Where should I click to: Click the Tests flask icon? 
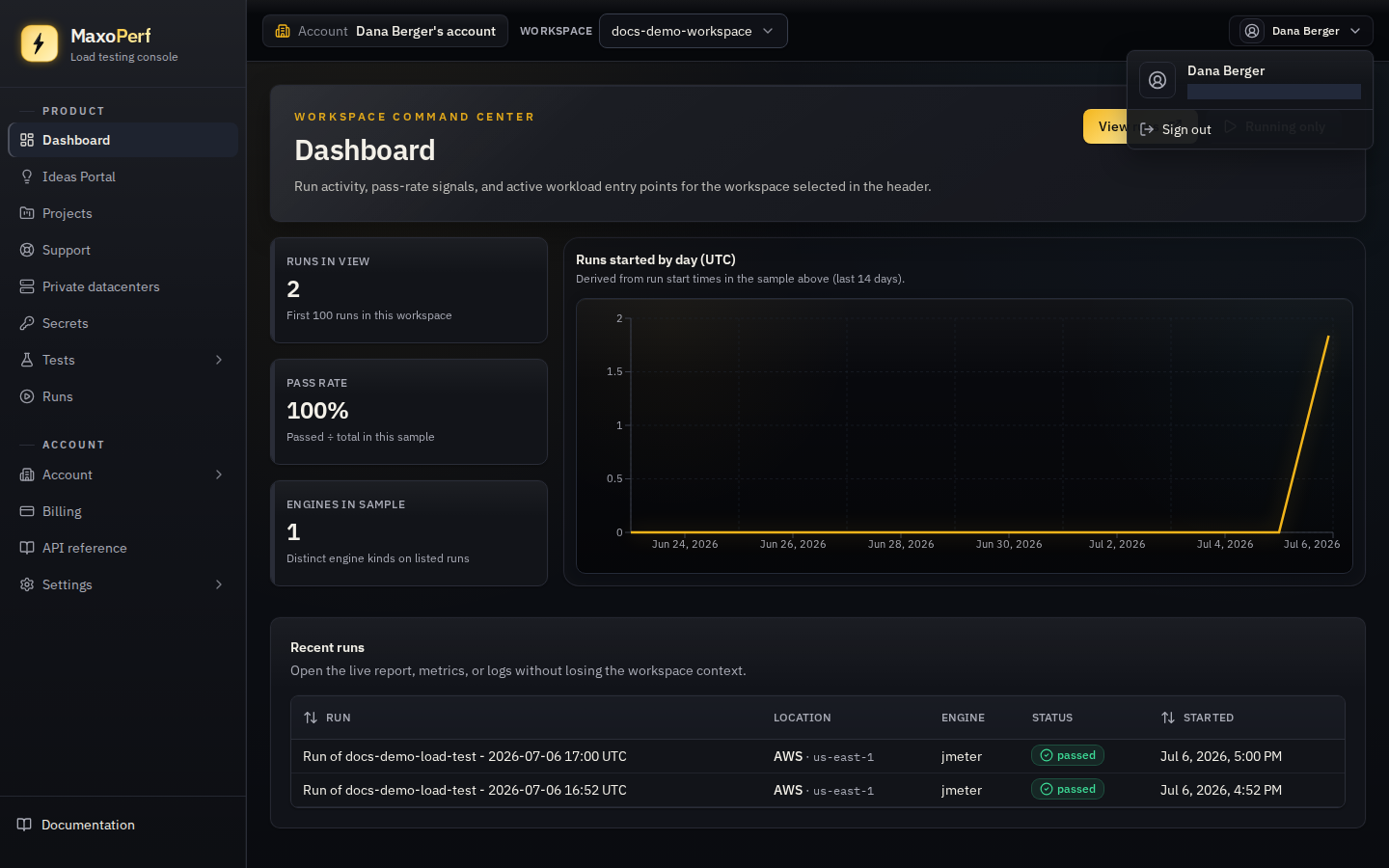(27, 360)
